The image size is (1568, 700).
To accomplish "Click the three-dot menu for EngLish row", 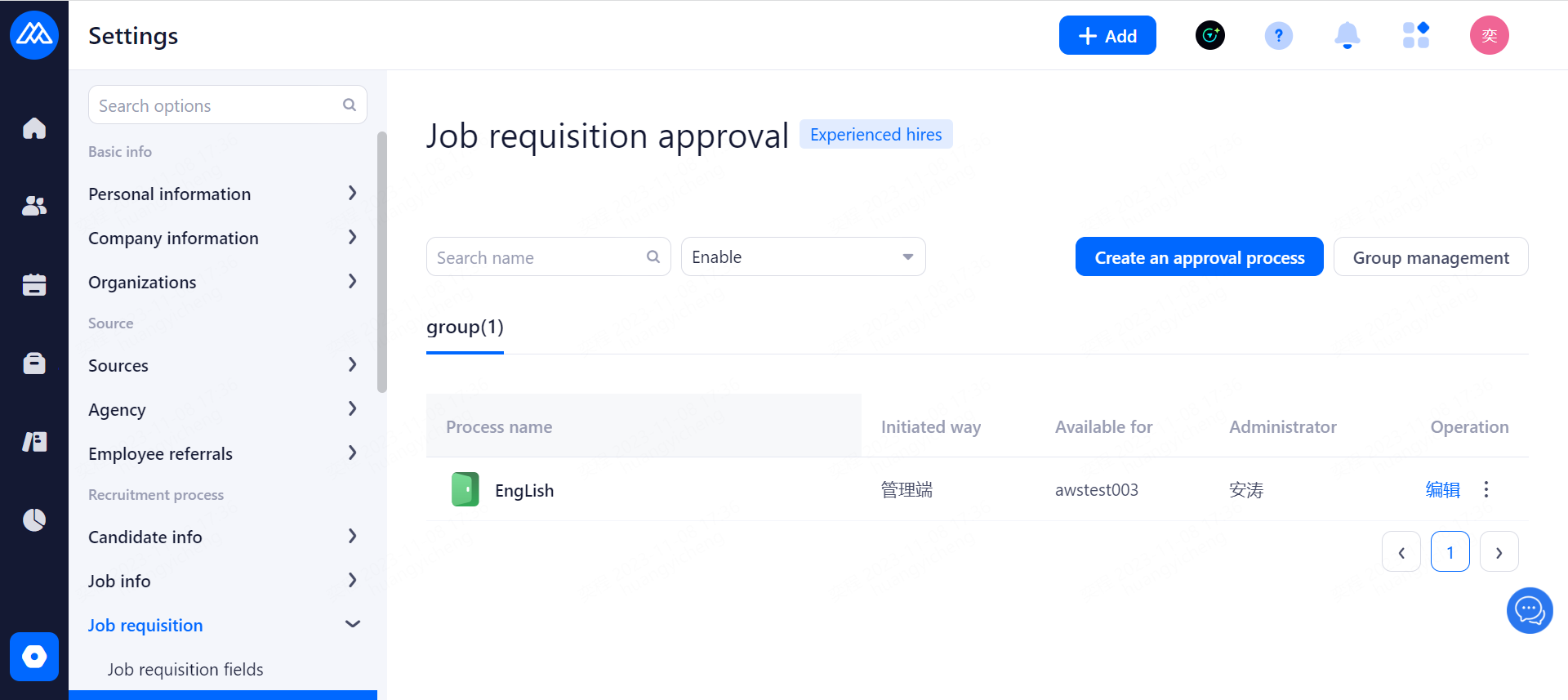I will point(1486,489).
